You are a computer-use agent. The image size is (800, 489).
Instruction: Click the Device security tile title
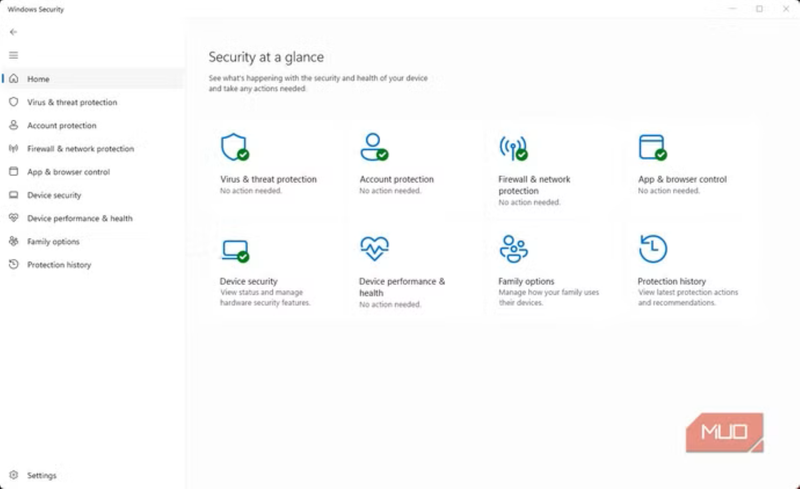coord(248,281)
